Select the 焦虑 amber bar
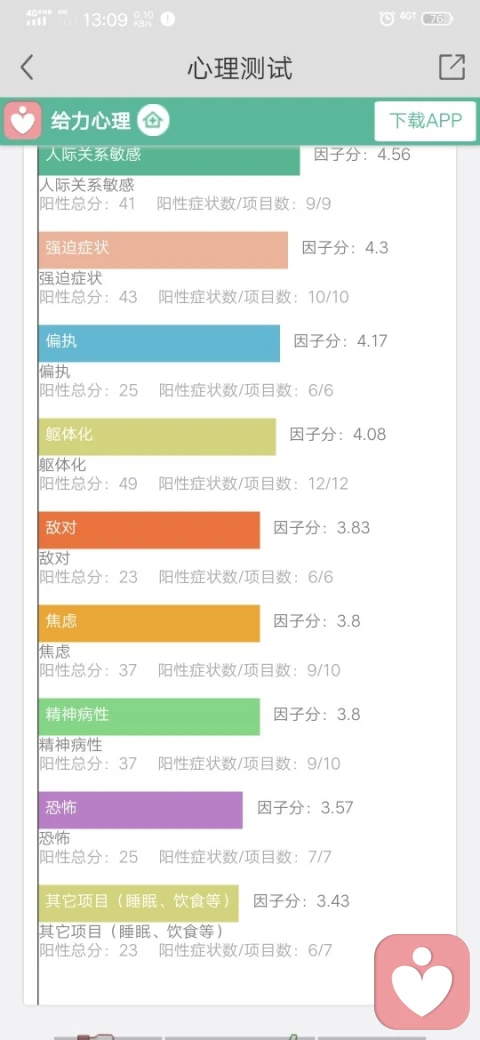The height and width of the screenshot is (1040, 480). point(149,623)
